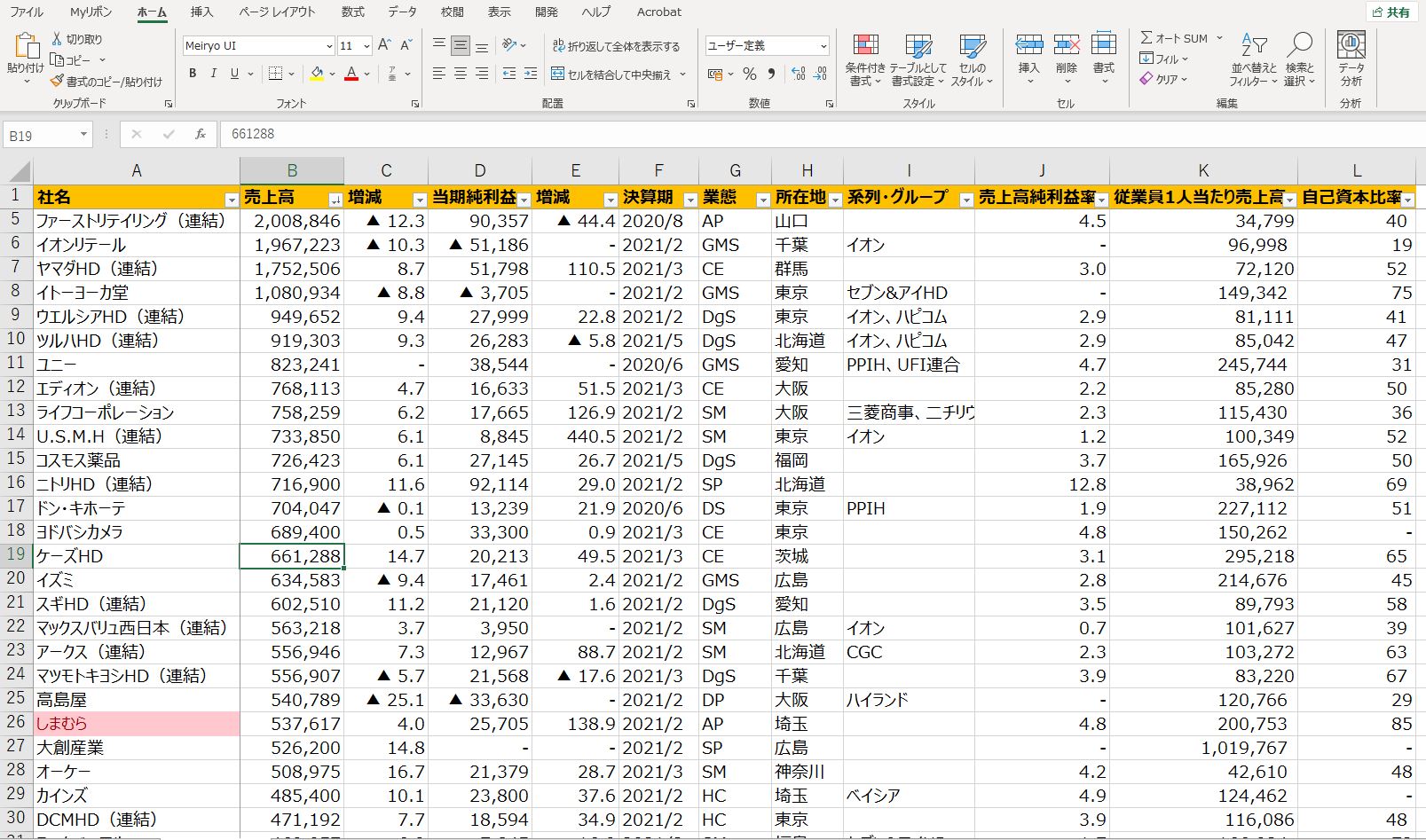Switch to the 数式 ribbon tab
The height and width of the screenshot is (840, 1426).
pyautogui.click(x=351, y=12)
